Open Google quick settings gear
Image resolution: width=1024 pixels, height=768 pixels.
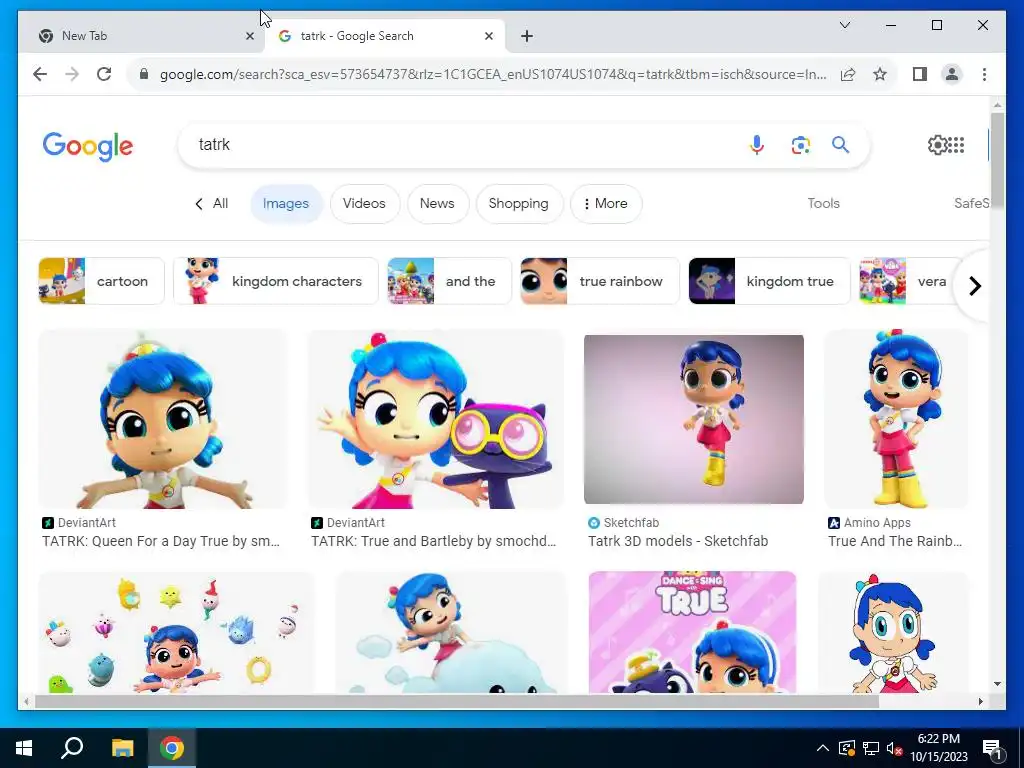pyautogui.click(x=937, y=144)
